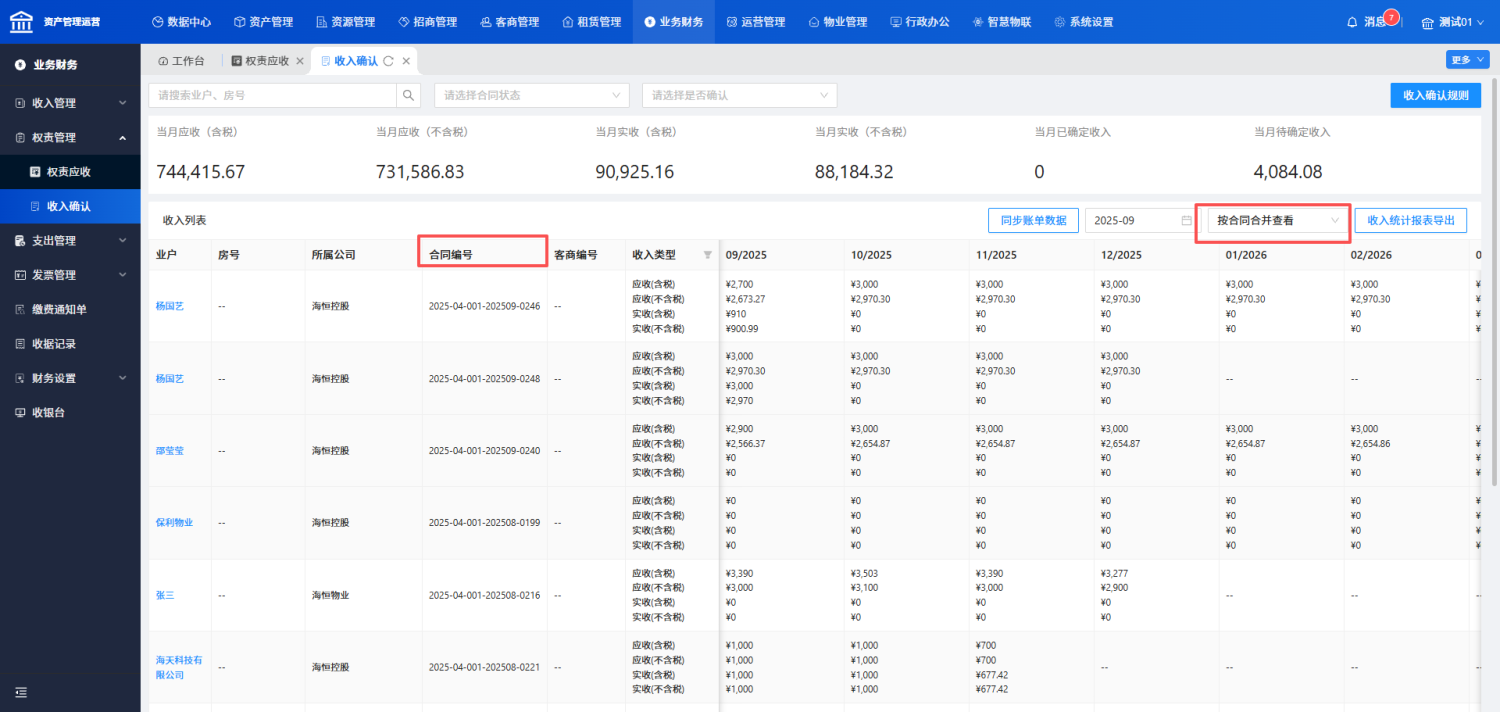Close the 权责应收 tab
This screenshot has height=712, width=1500.
(300, 61)
